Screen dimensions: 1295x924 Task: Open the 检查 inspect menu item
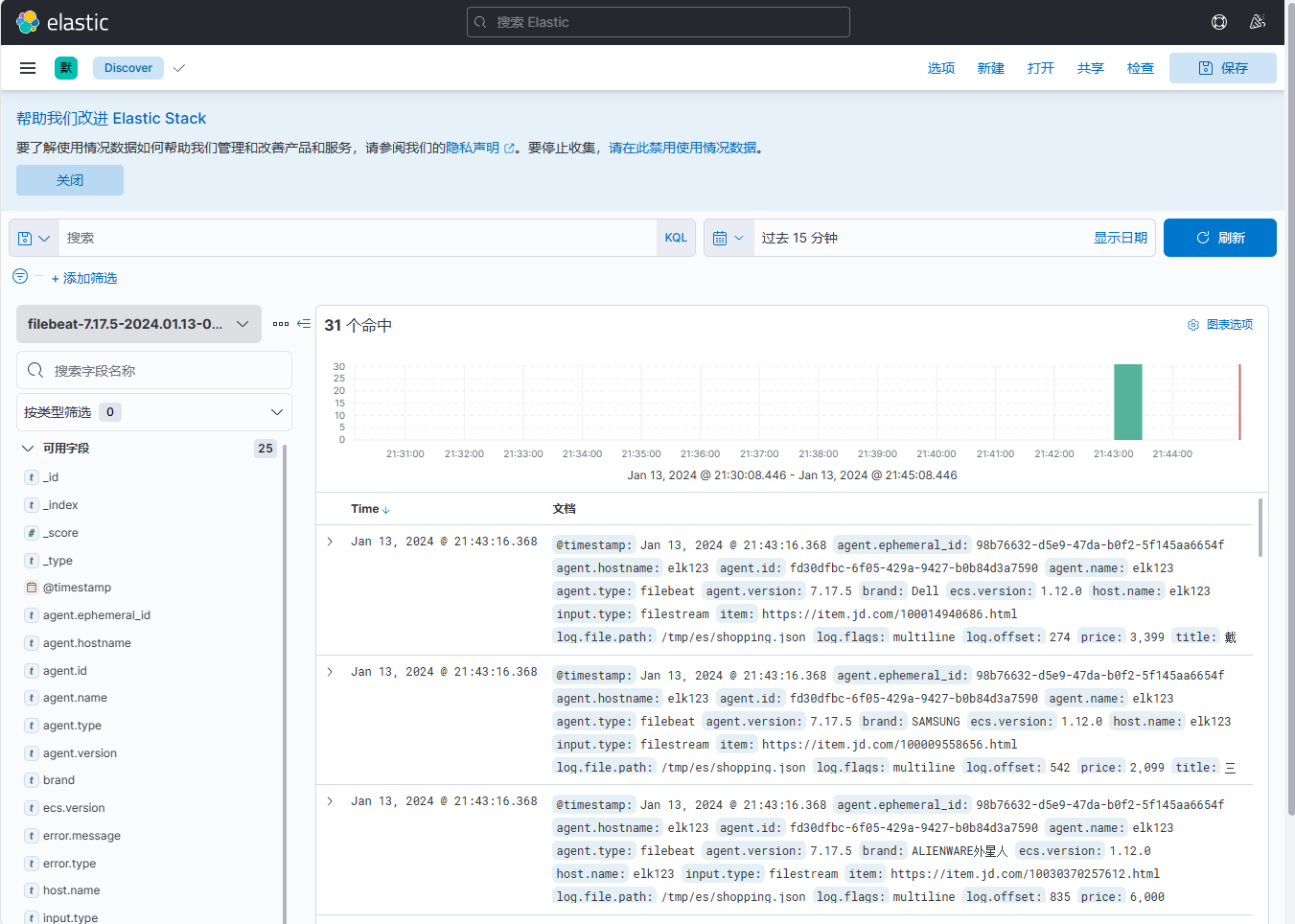point(1140,68)
